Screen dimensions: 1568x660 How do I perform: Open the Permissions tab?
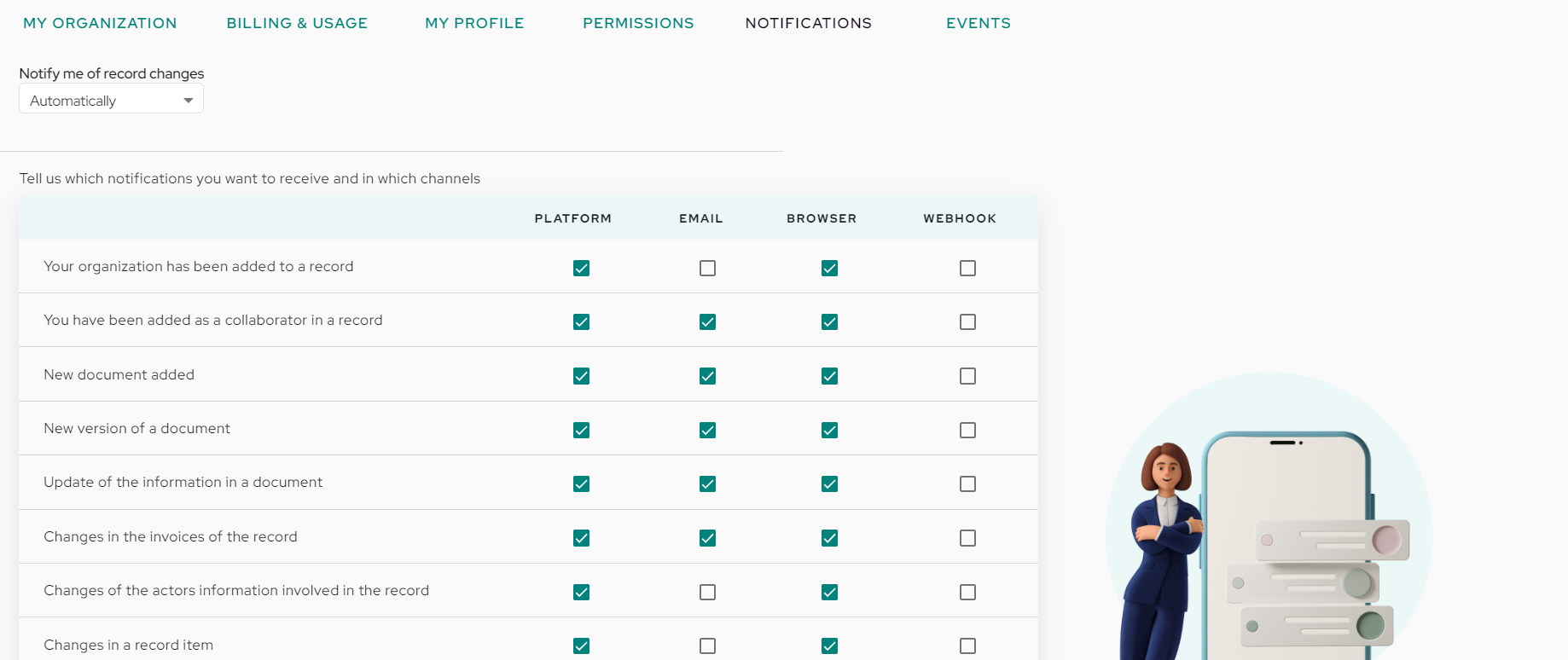pos(638,23)
